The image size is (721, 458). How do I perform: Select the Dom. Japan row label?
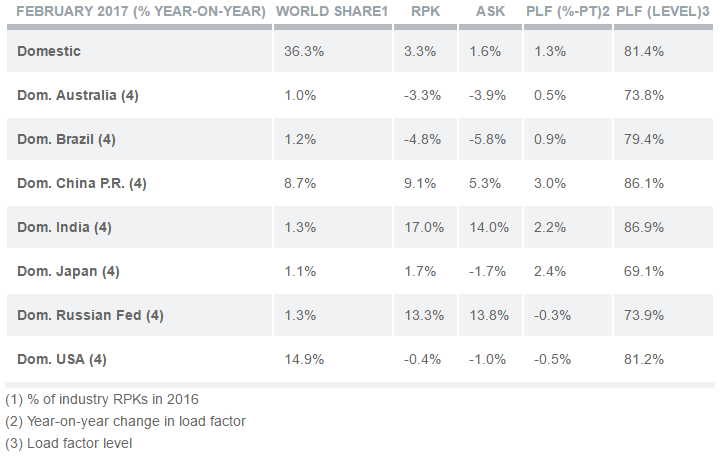68,271
